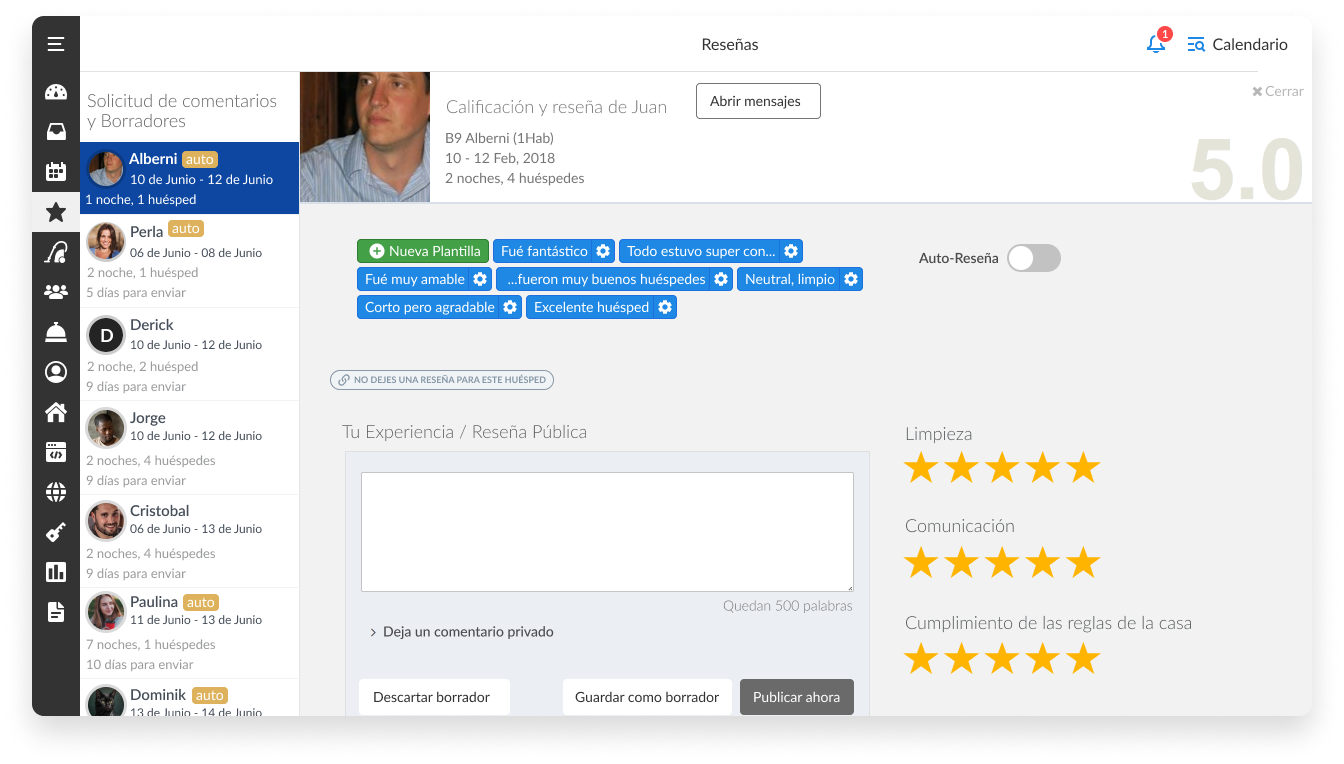Open the bar chart reports icon
This screenshot has width=1344, height=764.
[x=56, y=572]
